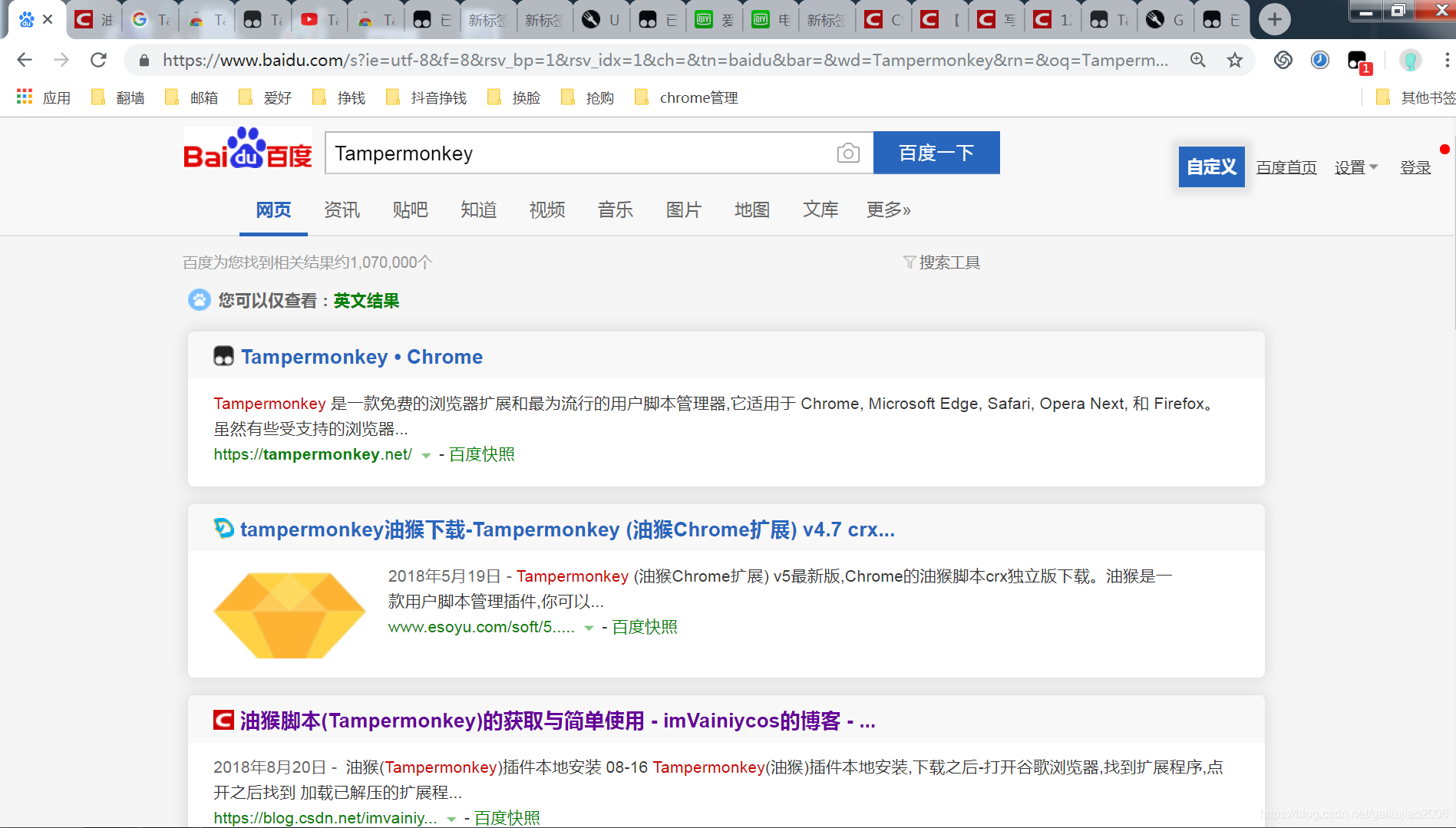Reload the Baidu results page

[x=98, y=60]
